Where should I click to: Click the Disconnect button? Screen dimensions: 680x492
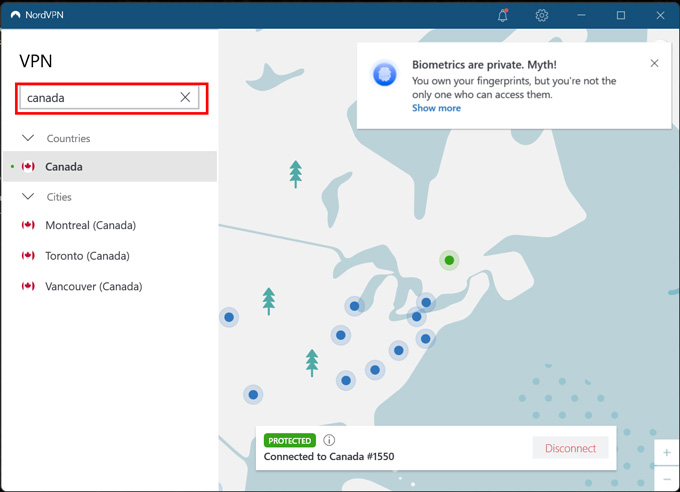(x=570, y=448)
